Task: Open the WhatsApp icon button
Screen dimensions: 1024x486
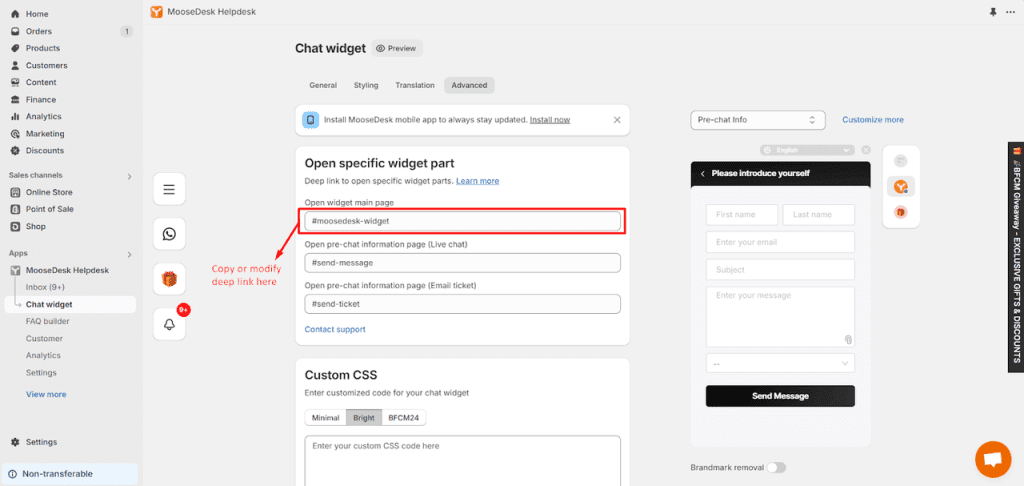Action: tap(169, 234)
